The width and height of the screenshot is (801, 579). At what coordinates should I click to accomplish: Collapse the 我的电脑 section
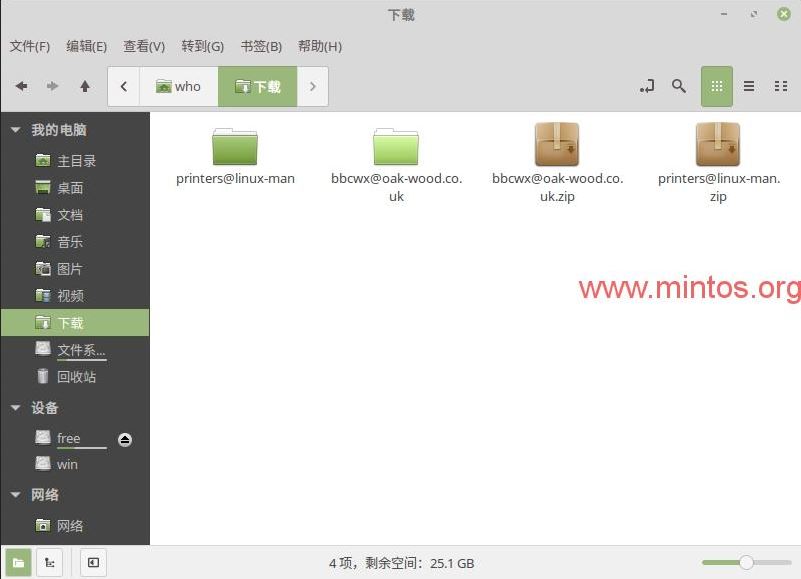(x=15, y=130)
